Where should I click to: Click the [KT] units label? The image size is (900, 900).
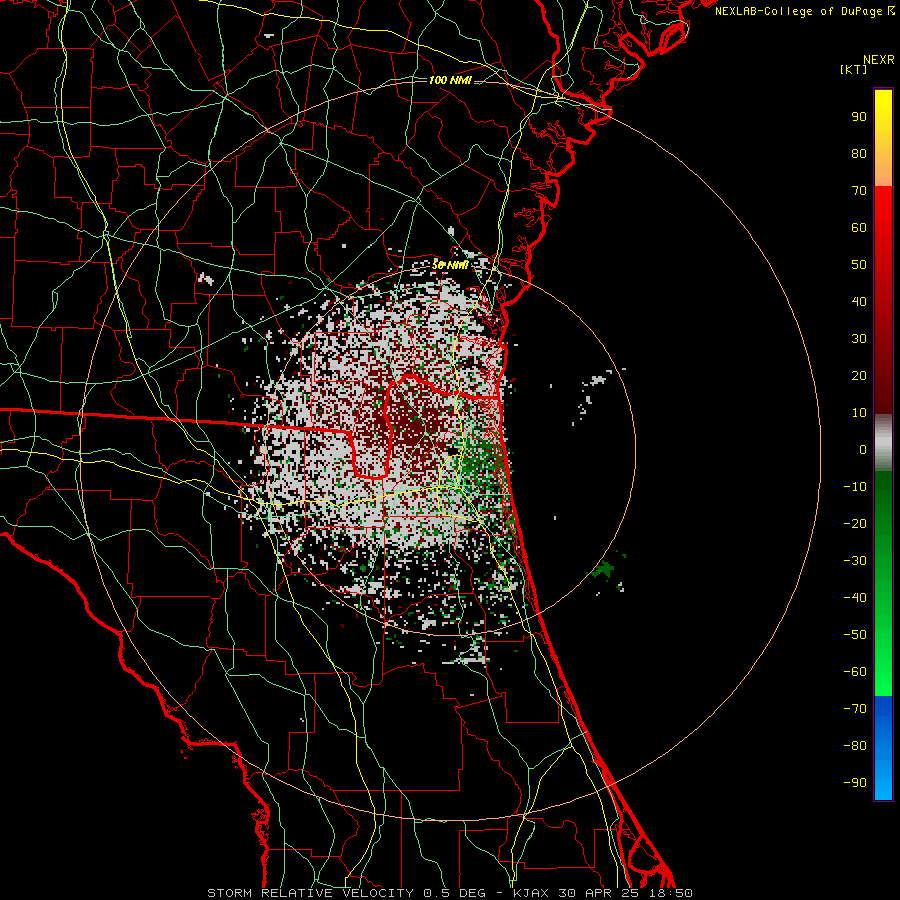point(854,69)
